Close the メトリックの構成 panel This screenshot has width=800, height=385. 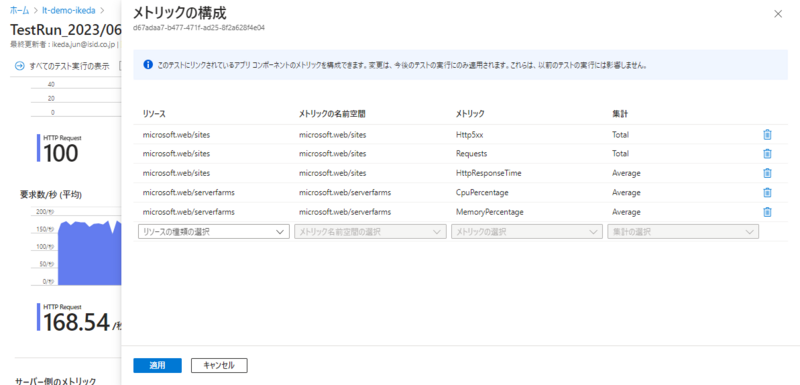tap(778, 14)
